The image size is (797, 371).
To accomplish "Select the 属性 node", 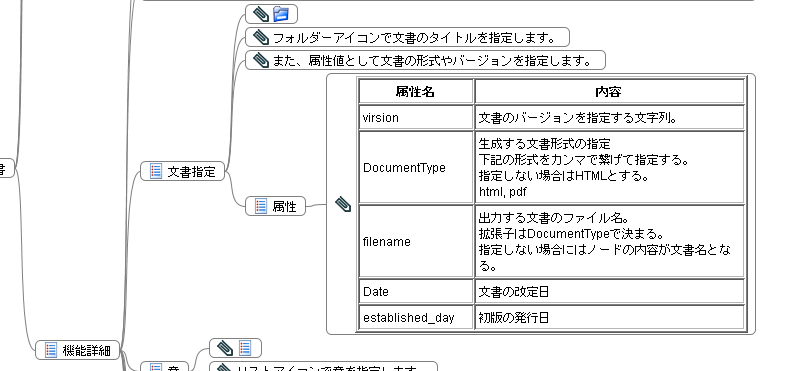I will pyautogui.click(x=275, y=206).
